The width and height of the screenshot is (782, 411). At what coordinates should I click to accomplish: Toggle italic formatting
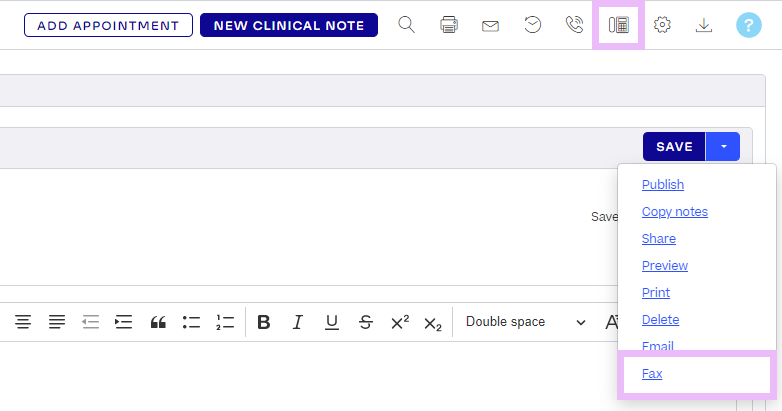point(297,322)
